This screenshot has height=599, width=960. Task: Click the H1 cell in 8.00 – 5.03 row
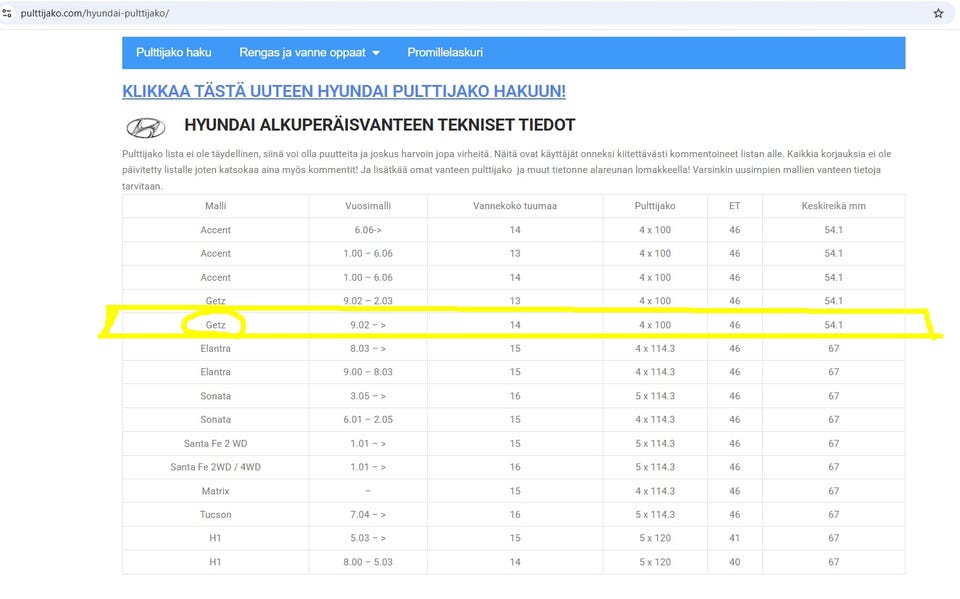click(216, 562)
